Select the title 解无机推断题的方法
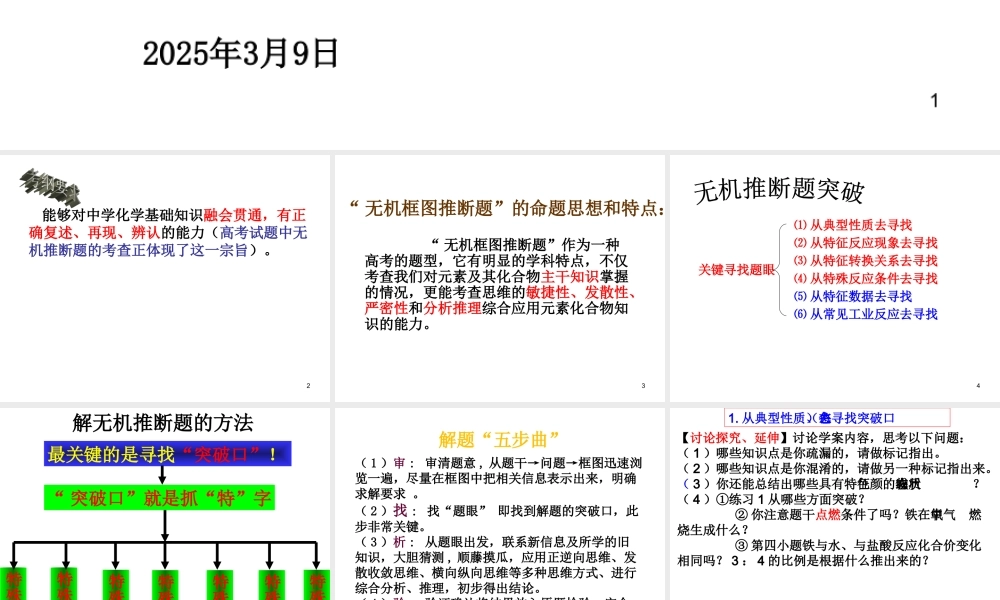 point(163,423)
